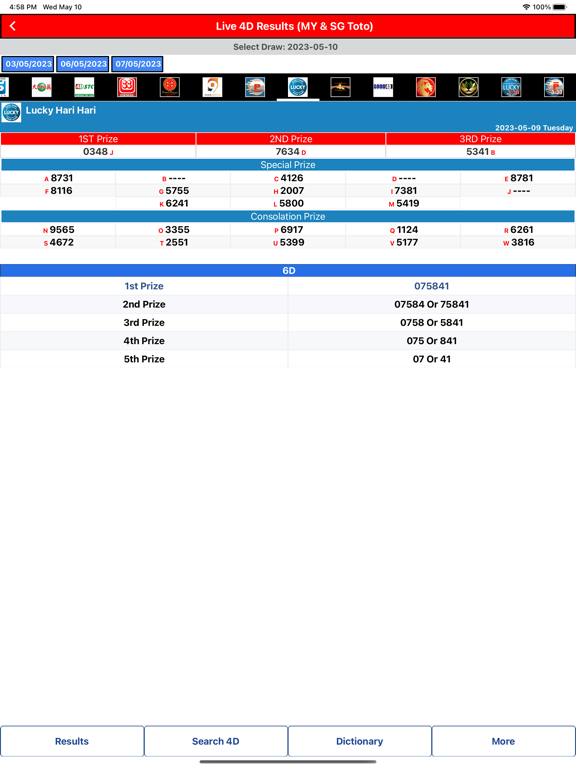576x768 pixels.
Task: Select the green STC lottery logo
Action: tap(84, 87)
